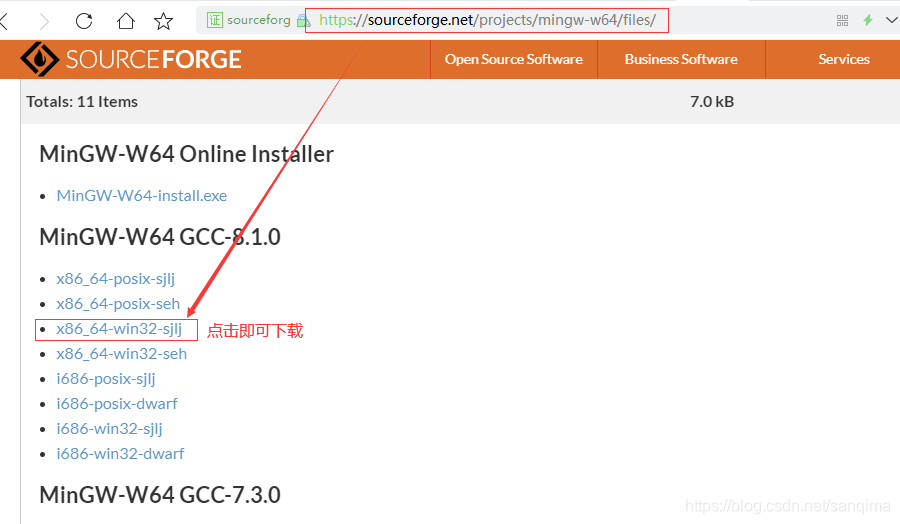Viewport: 900px width, 524px height.
Task: Open the QR code grid icon
Action: pos(842,21)
